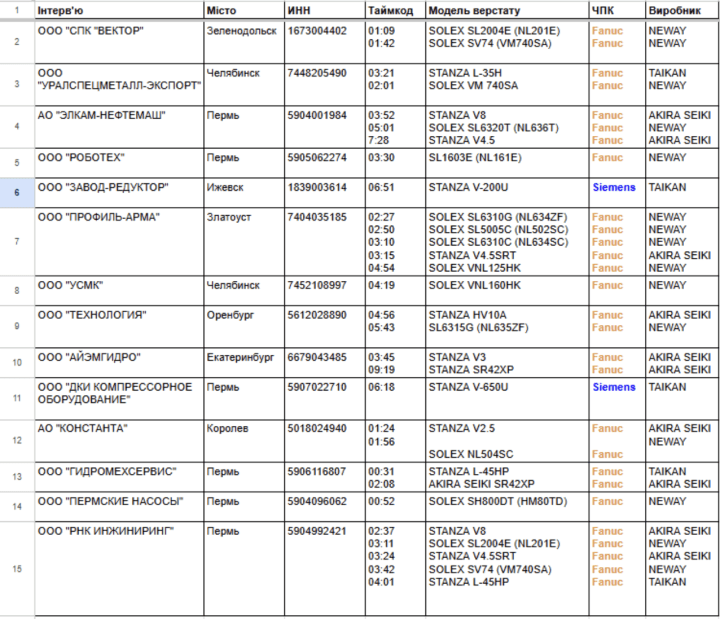Image resolution: width=720 pixels, height=619 pixels.
Task: Click city cell Зеленодольск
Action: (244, 42)
